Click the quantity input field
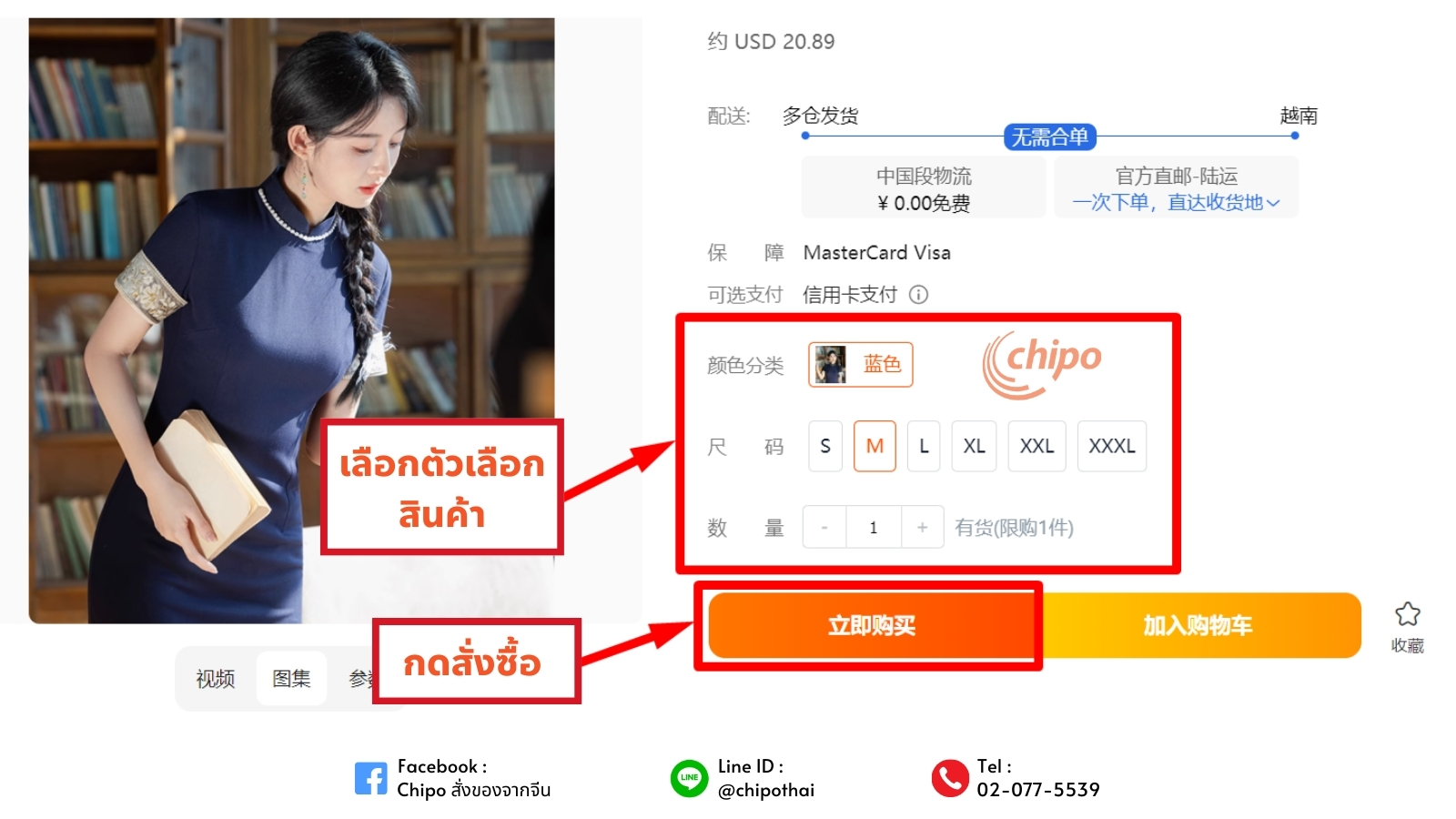Image resolution: width=1456 pixels, height=819 pixels. (x=874, y=527)
